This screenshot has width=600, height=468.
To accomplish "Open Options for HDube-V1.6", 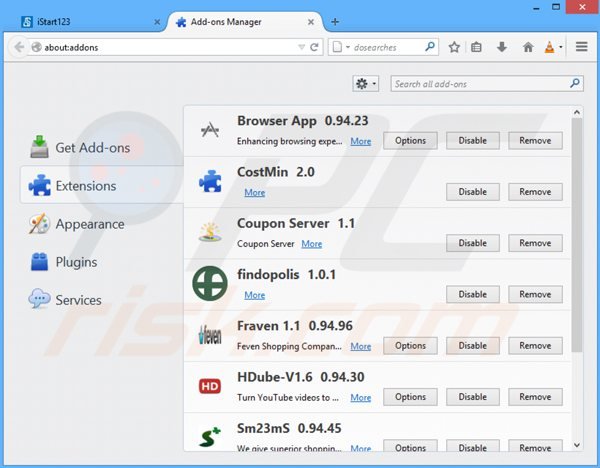I will point(410,397).
